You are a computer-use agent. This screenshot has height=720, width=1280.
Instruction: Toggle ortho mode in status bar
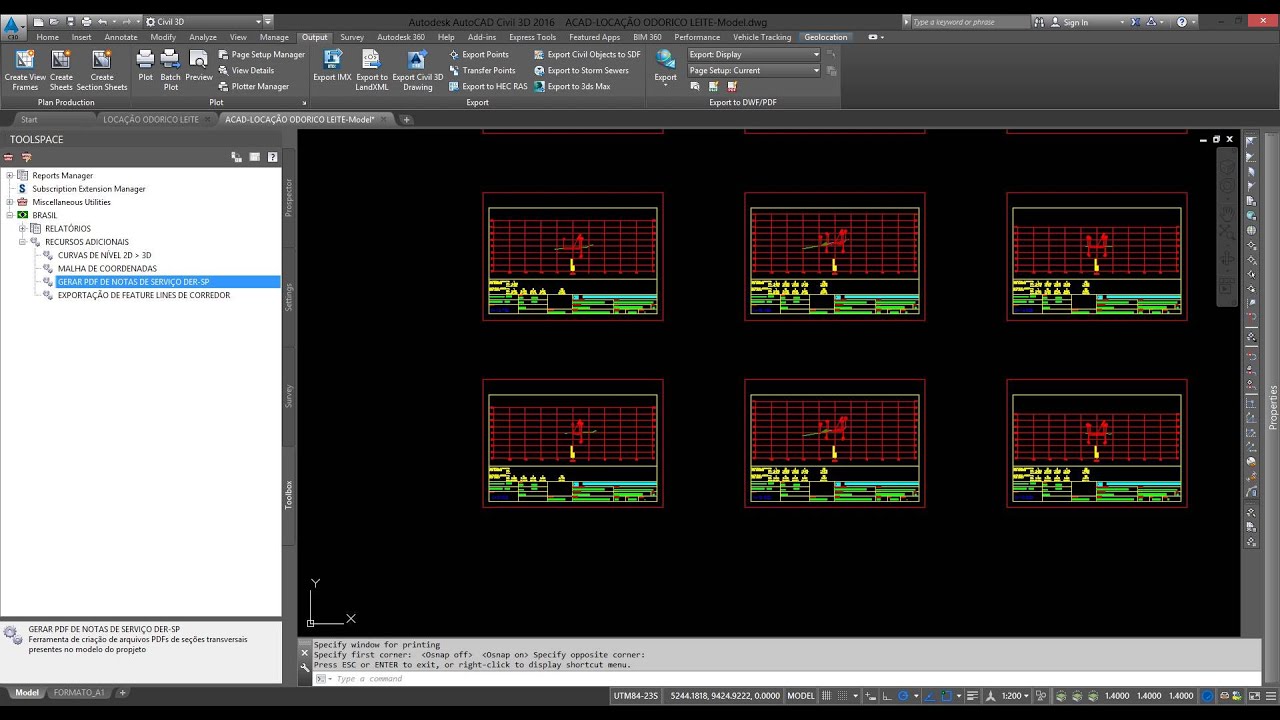point(887,696)
